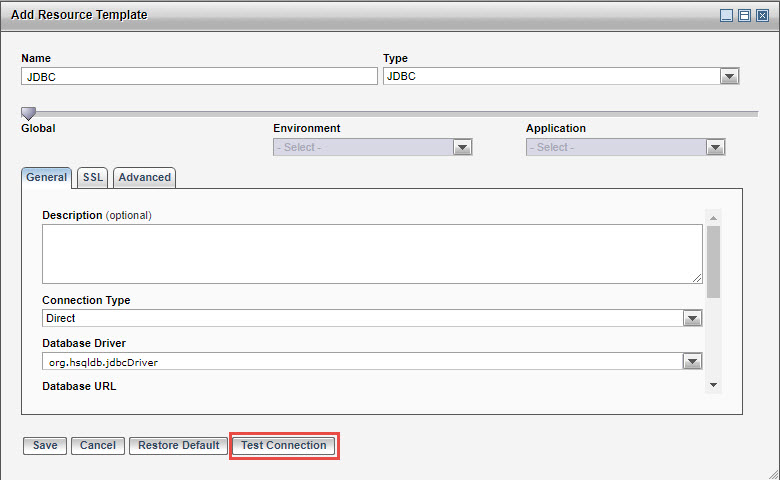
Task: Click the Global scope slider handle
Action: coord(28,114)
